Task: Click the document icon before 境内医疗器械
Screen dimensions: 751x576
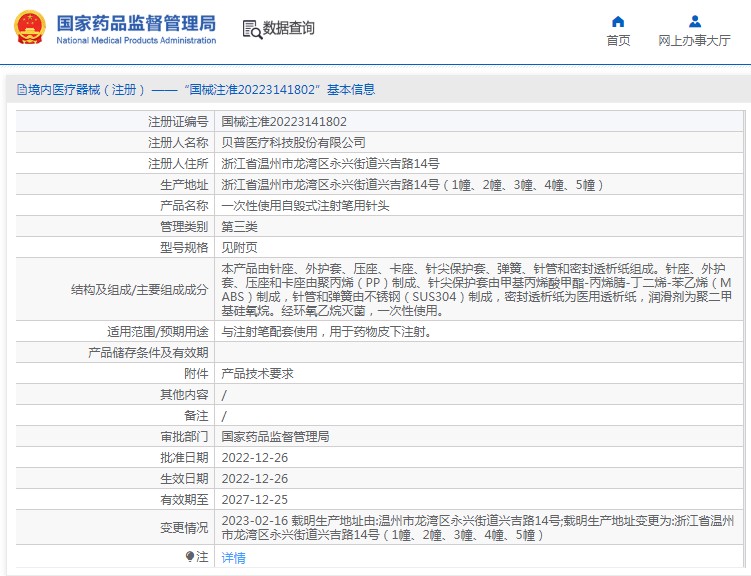Action: [x=22, y=90]
